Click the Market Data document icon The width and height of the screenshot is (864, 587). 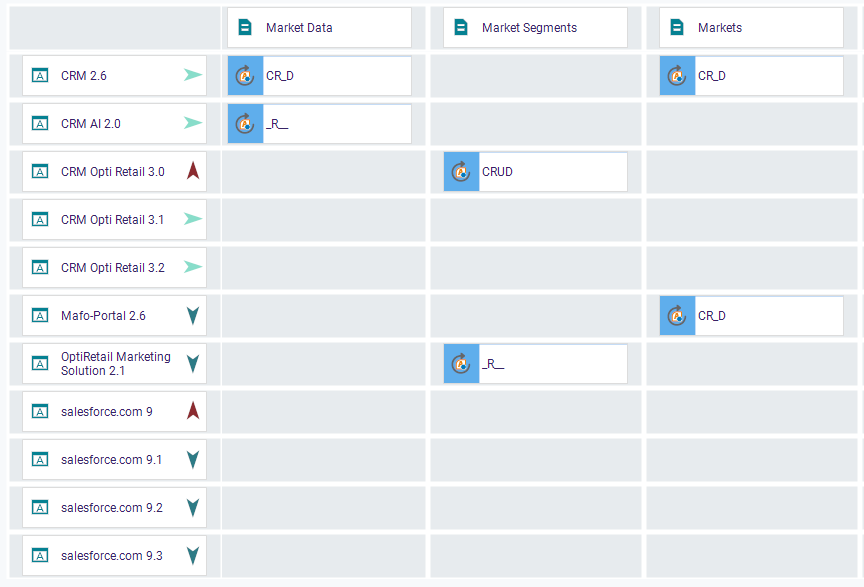[x=245, y=28]
